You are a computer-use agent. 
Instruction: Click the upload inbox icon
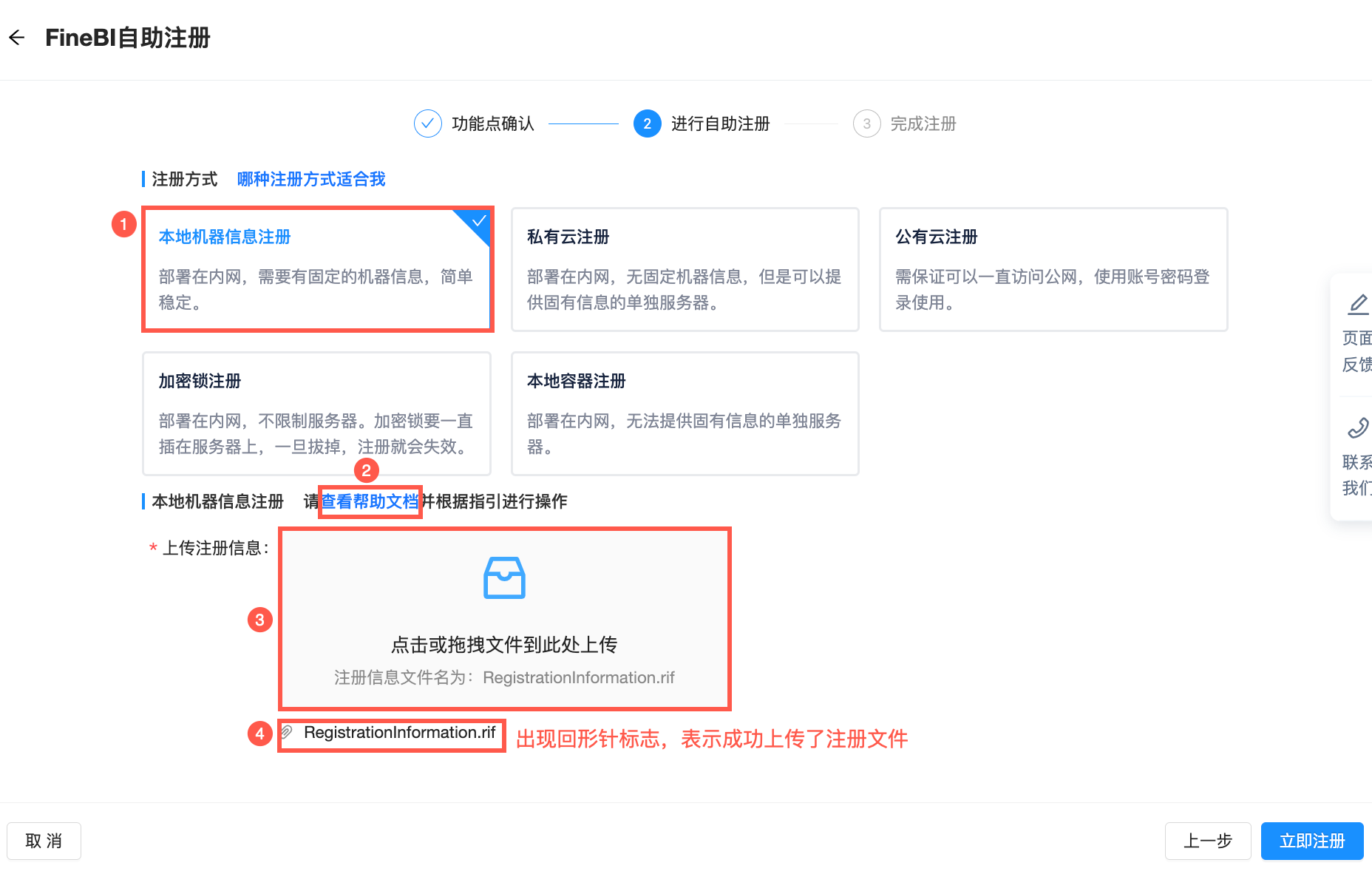(504, 577)
